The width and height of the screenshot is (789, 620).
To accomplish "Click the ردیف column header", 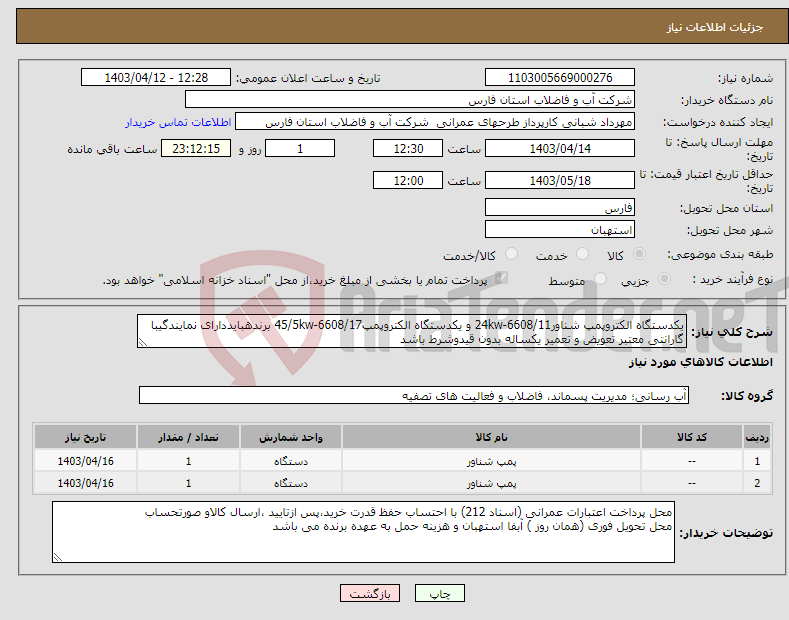I will (x=757, y=437).
